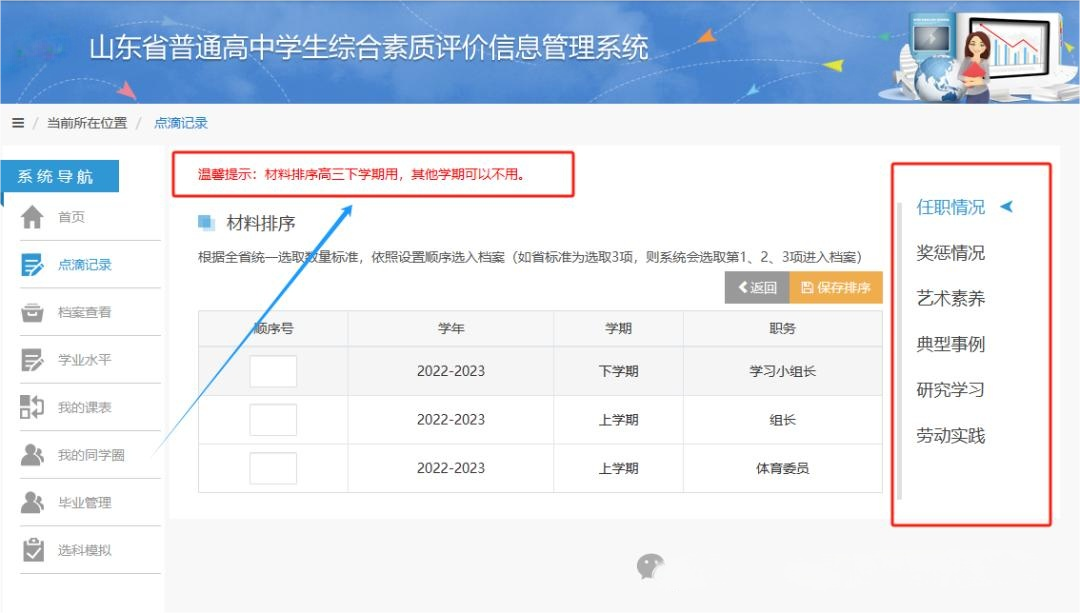The height and width of the screenshot is (613, 1080).
Task: Click order number box for 学习小组长
Action: coord(273,371)
